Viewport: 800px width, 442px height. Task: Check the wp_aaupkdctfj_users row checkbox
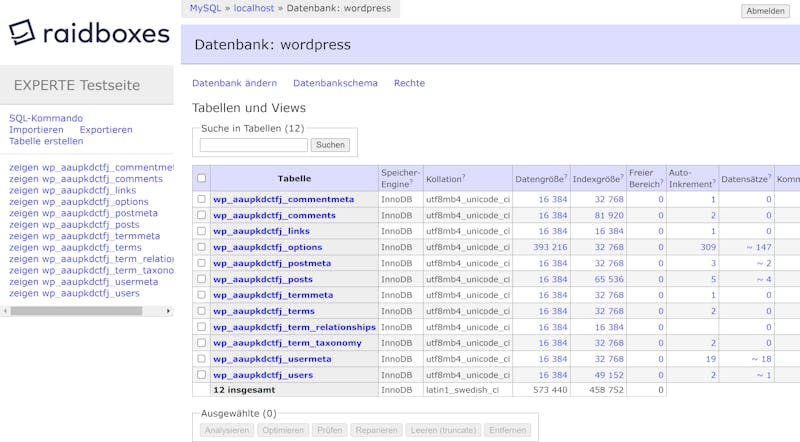pyautogui.click(x=202, y=375)
